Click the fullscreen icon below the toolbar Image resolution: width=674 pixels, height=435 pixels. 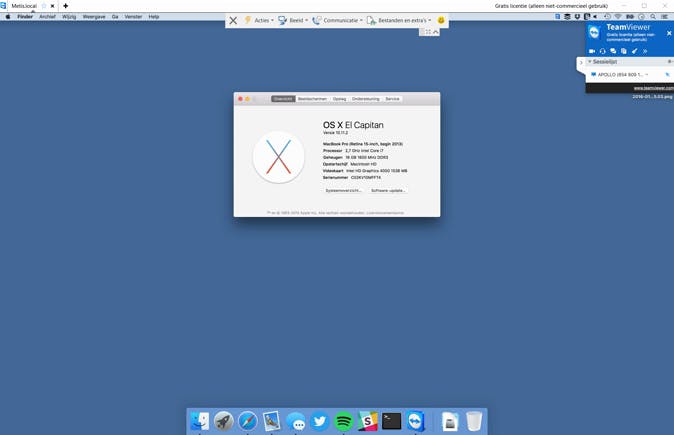[x=428, y=32]
